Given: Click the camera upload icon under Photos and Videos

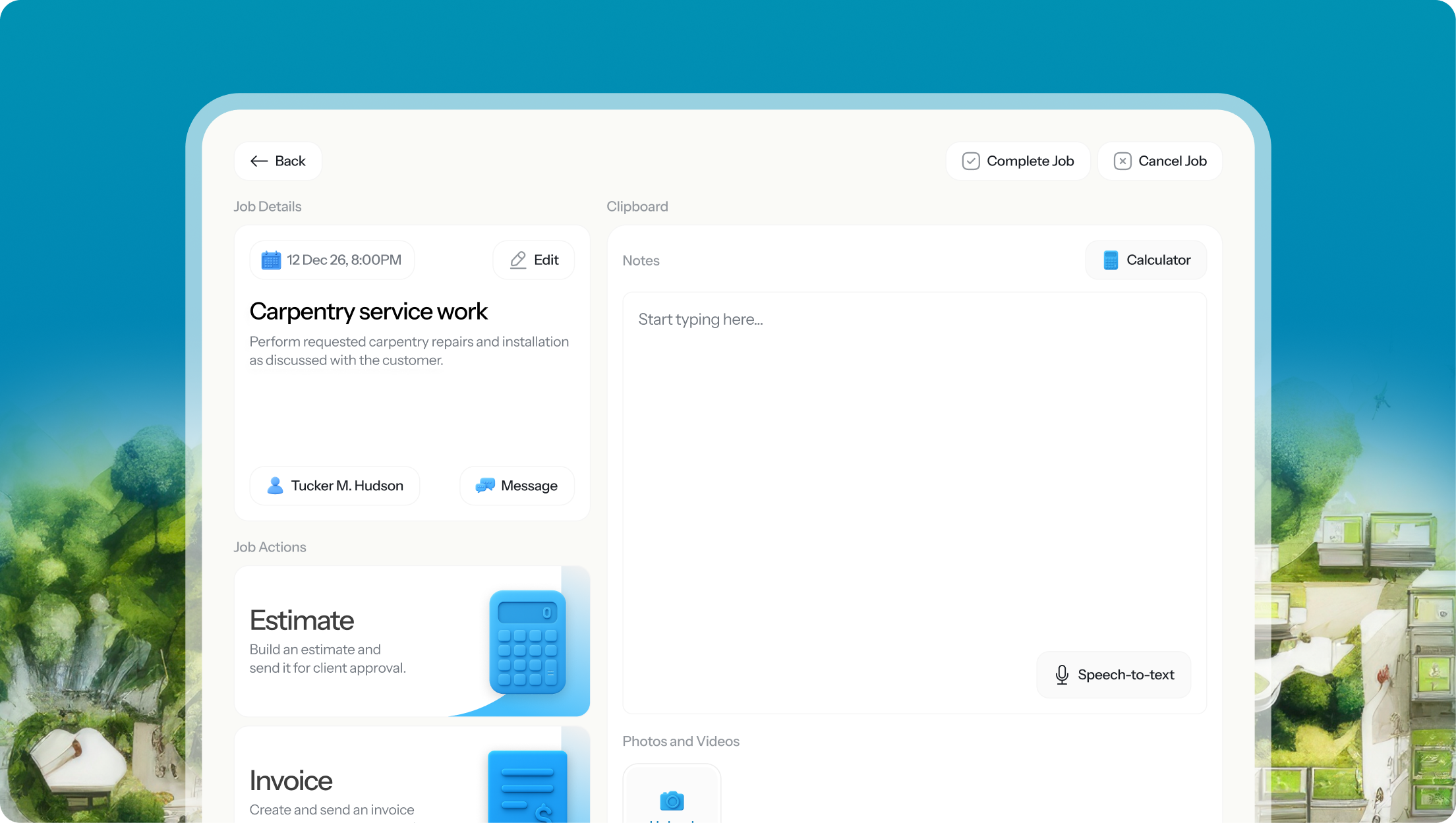Looking at the screenshot, I should (x=672, y=801).
